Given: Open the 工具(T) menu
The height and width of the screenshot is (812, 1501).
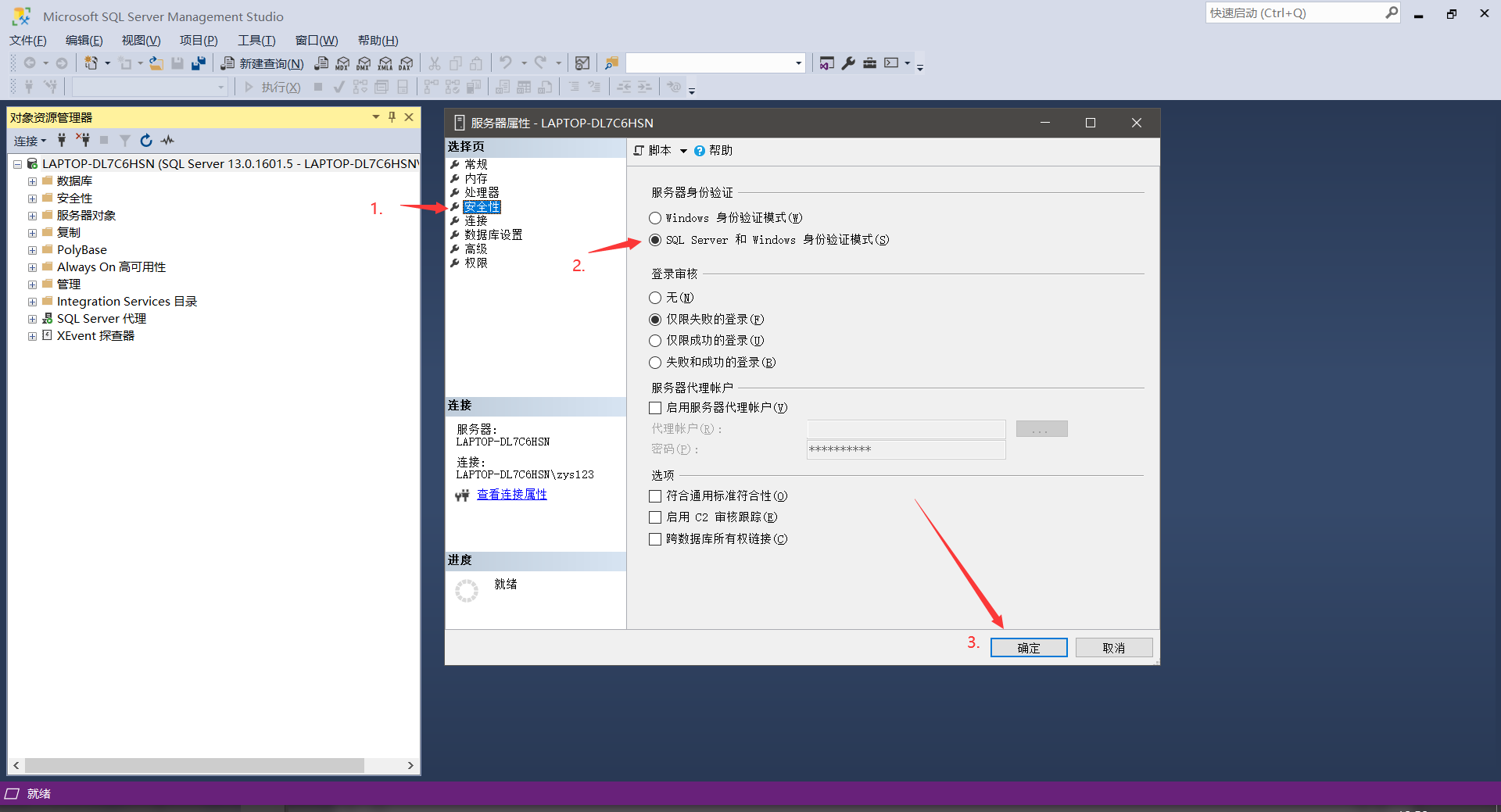Looking at the screenshot, I should coord(256,41).
